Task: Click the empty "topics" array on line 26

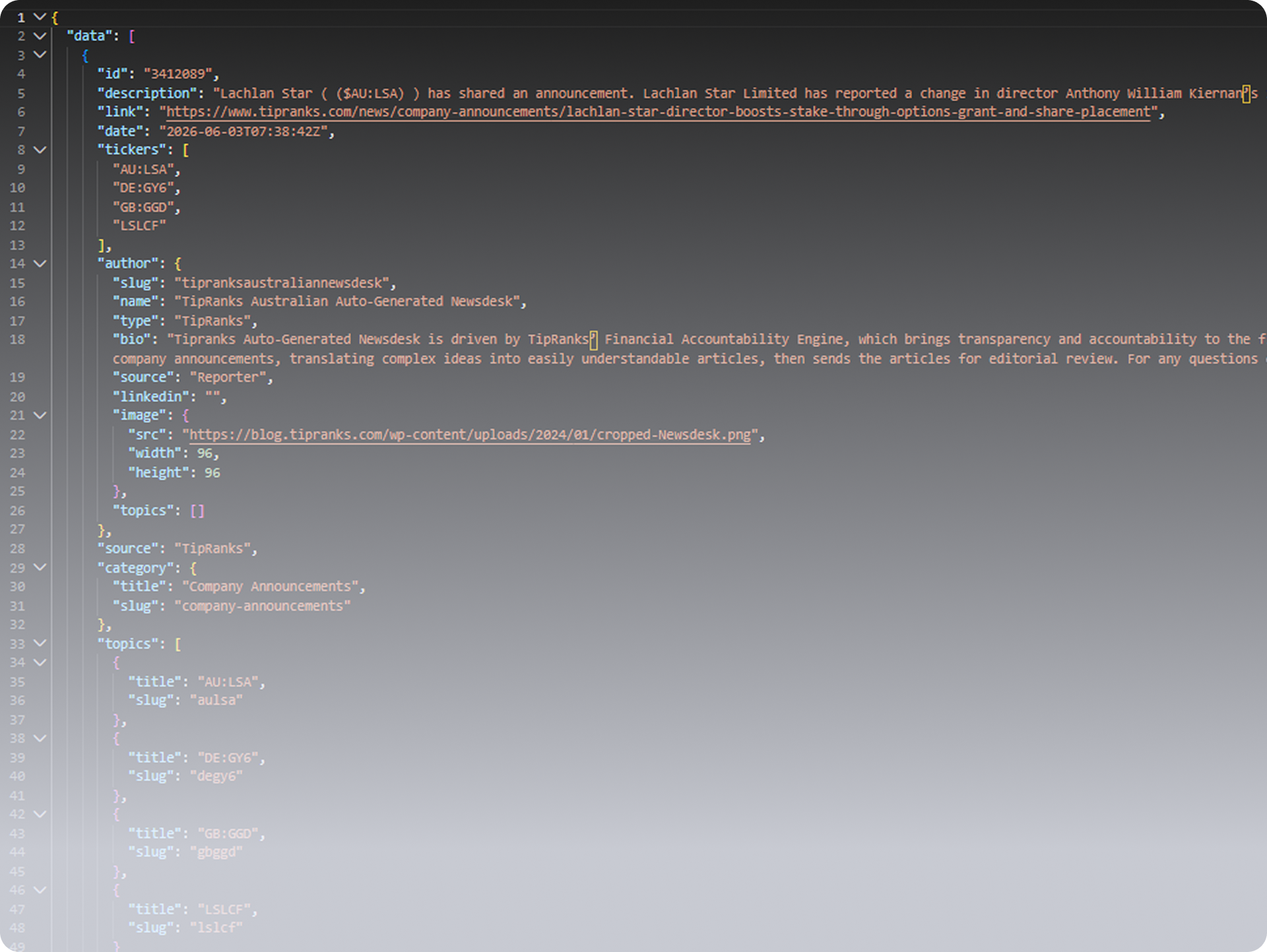Action: point(197,511)
